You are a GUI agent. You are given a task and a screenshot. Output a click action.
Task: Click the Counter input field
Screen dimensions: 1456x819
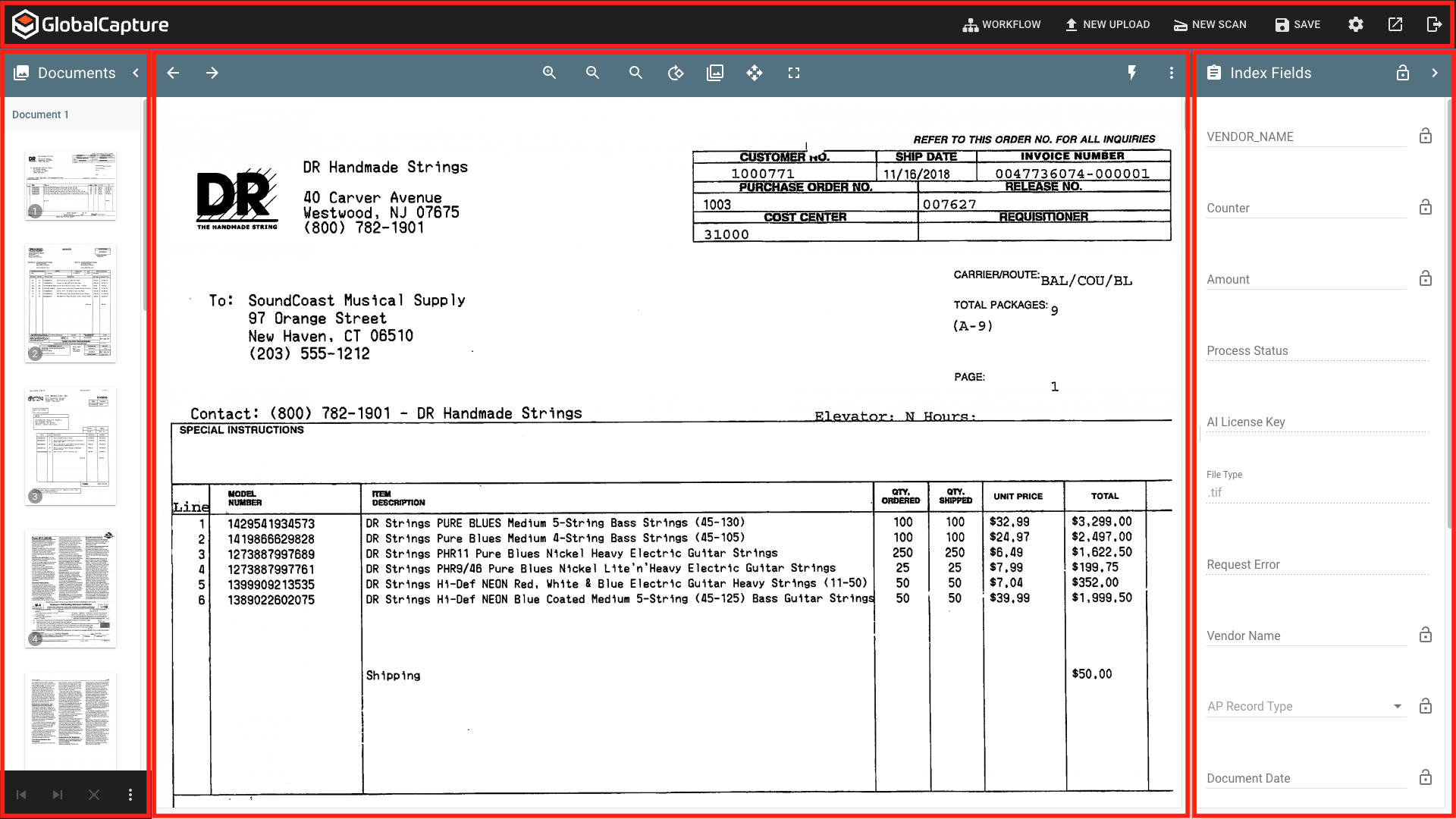point(1307,208)
